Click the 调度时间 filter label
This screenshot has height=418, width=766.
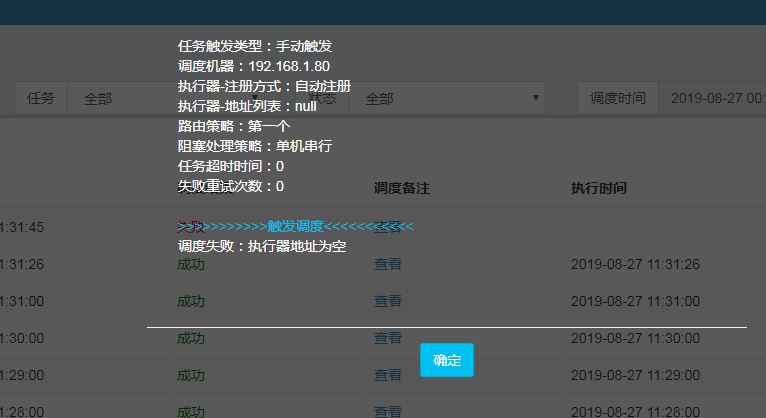618,99
